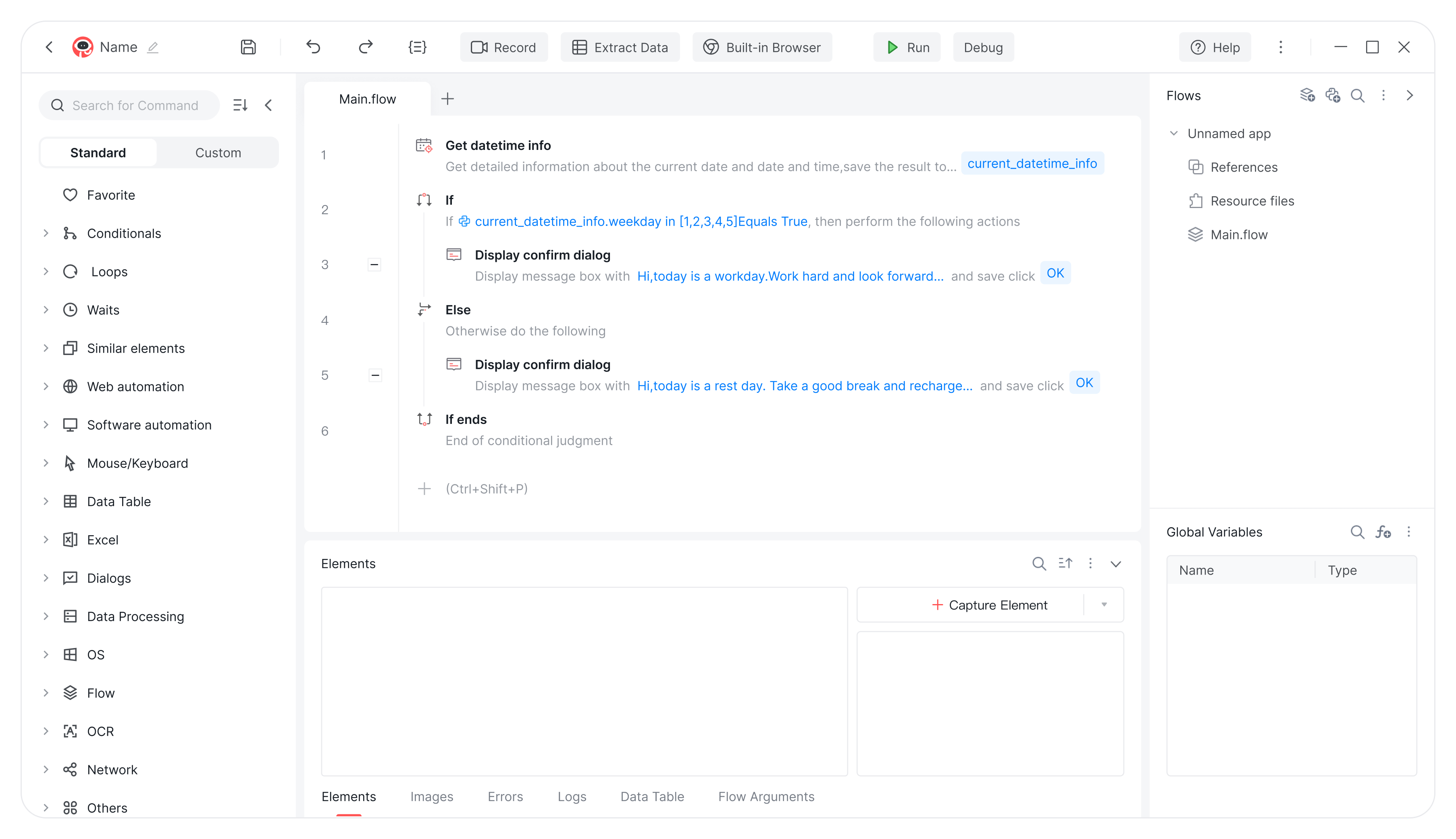The height and width of the screenshot is (839, 1456).
Task: Launch the Built-in Browser
Action: 761,47
